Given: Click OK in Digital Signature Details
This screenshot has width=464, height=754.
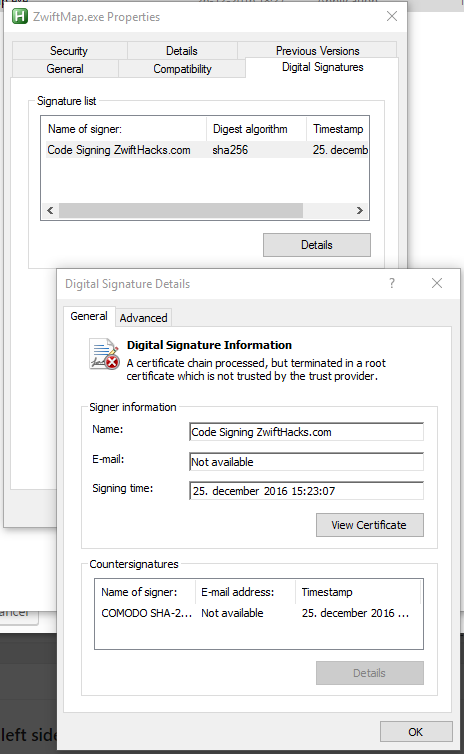Looking at the screenshot, I should click(416, 732).
